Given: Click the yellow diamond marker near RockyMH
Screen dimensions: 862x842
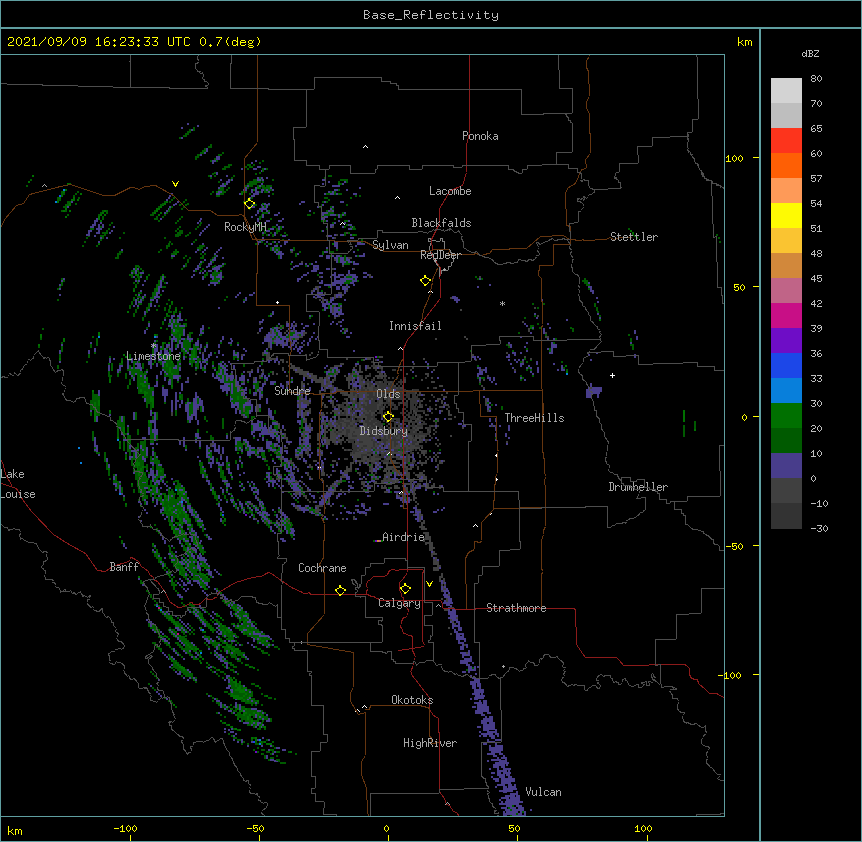Looking at the screenshot, I should pyautogui.click(x=250, y=204).
